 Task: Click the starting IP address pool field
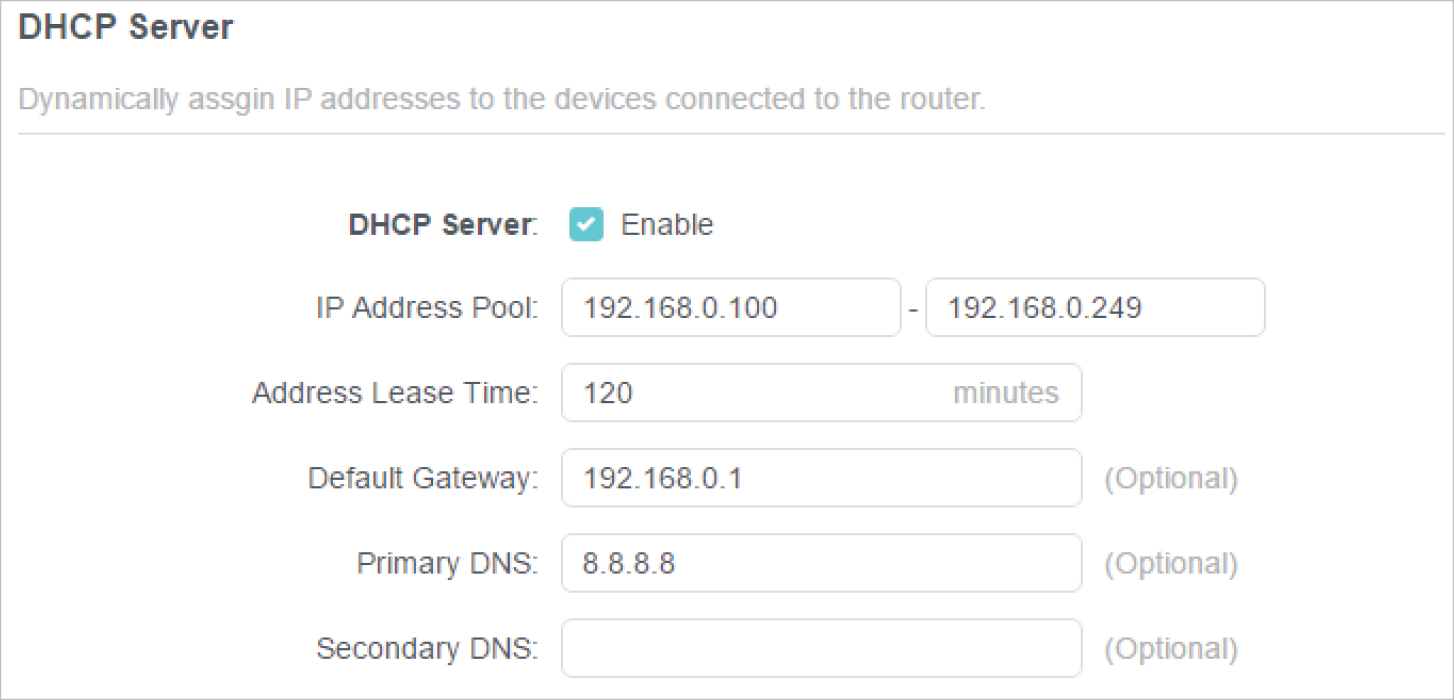tap(730, 308)
